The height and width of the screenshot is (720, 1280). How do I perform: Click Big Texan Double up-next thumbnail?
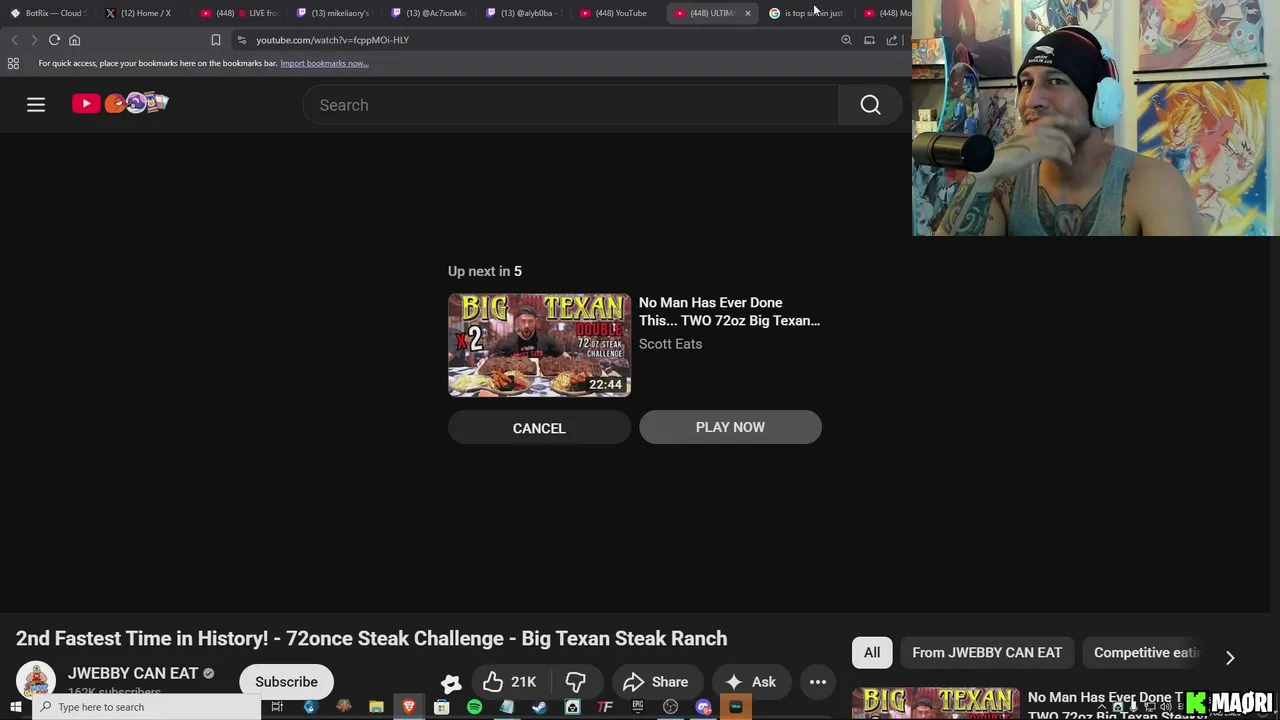[x=539, y=345]
